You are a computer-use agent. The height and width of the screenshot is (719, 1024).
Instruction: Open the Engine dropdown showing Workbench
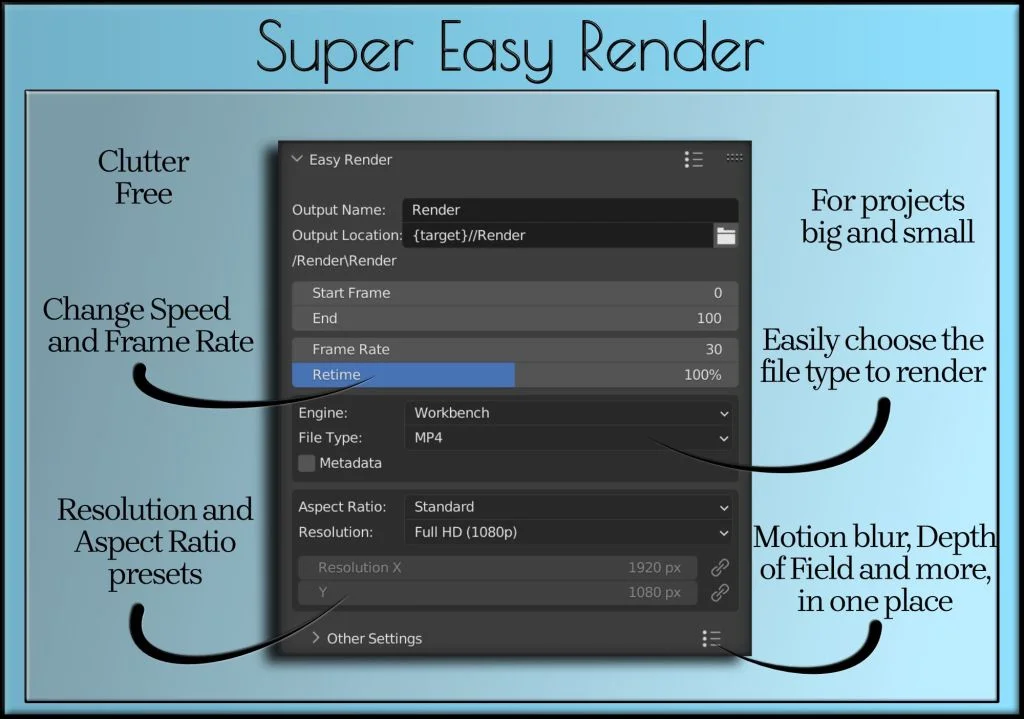tap(570, 412)
